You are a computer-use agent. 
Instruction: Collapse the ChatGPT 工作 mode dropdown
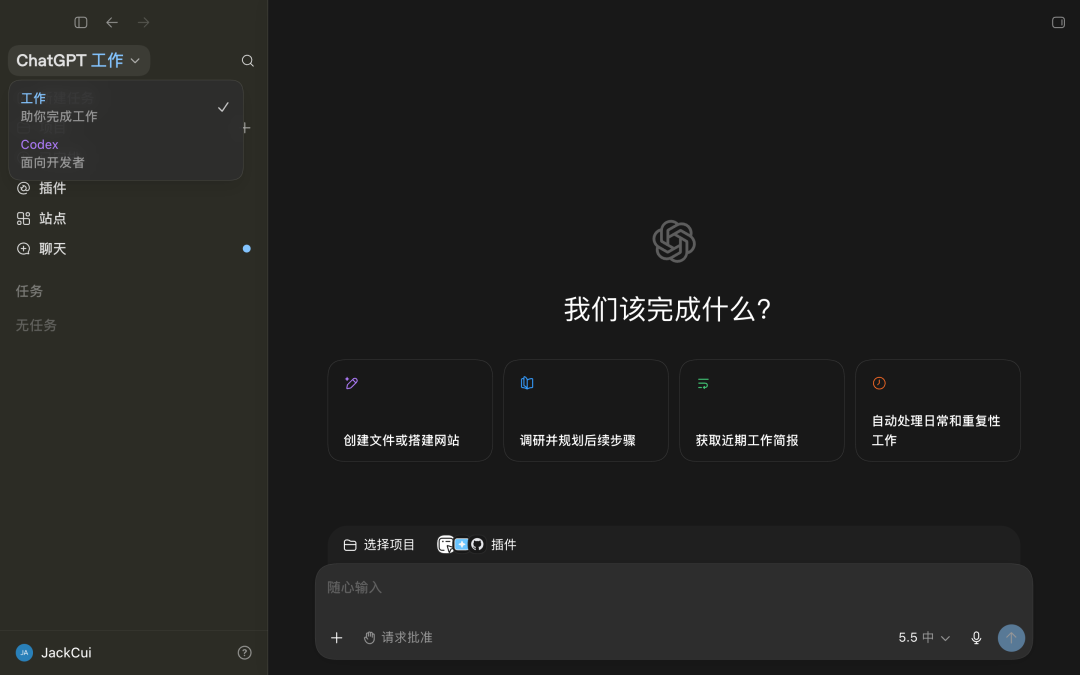point(79,61)
